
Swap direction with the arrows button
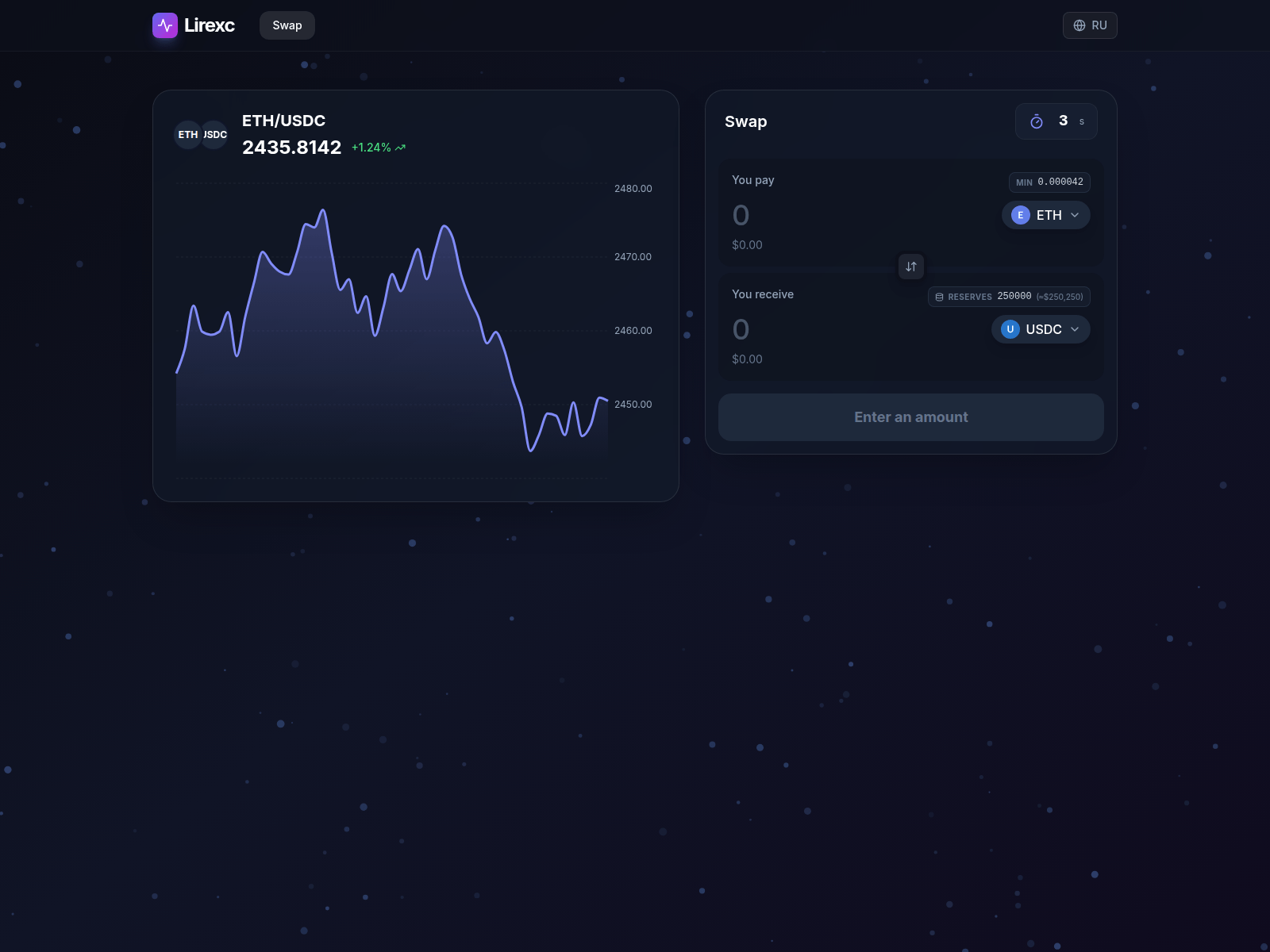click(911, 267)
